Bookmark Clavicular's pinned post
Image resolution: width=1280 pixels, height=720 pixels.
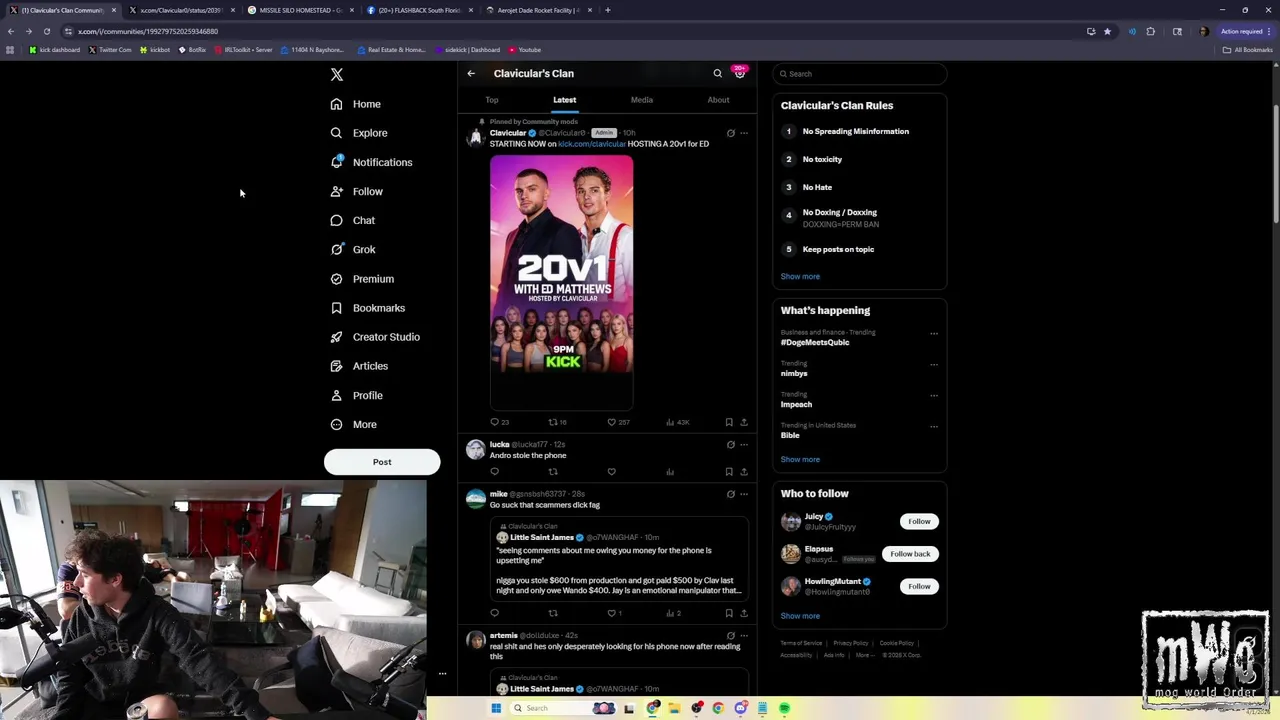pos(729,422)
